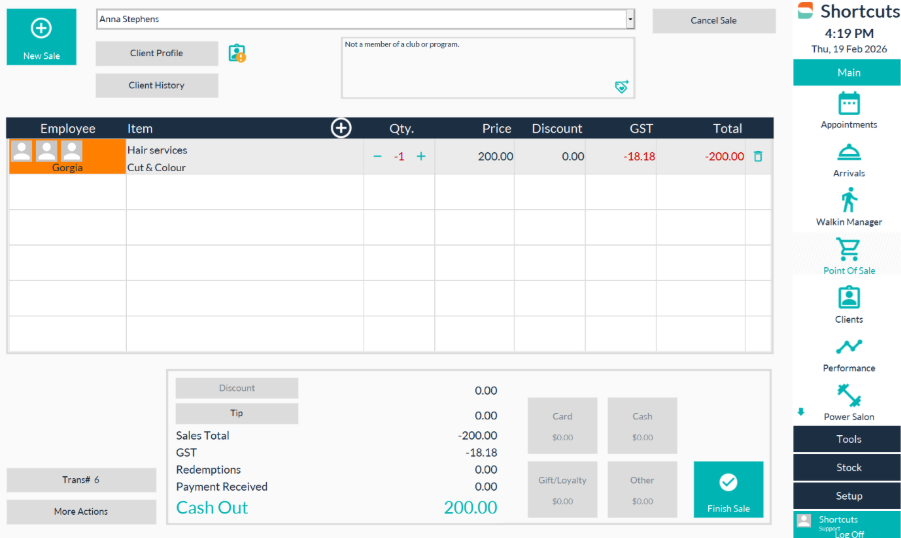The width and height of the screenshot is (901, 538).
Task: Open the Arrivals bell icon
Action: click(x=849, y=153)
